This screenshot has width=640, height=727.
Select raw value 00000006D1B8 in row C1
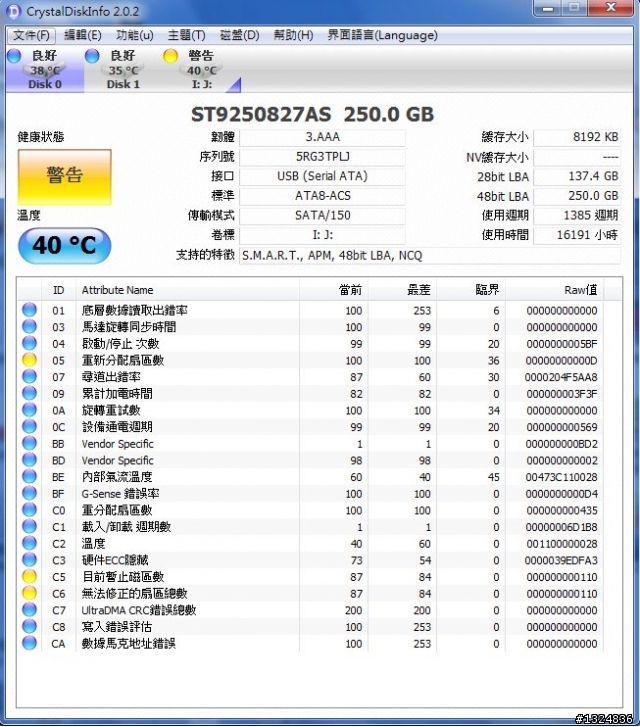point(561,527)
